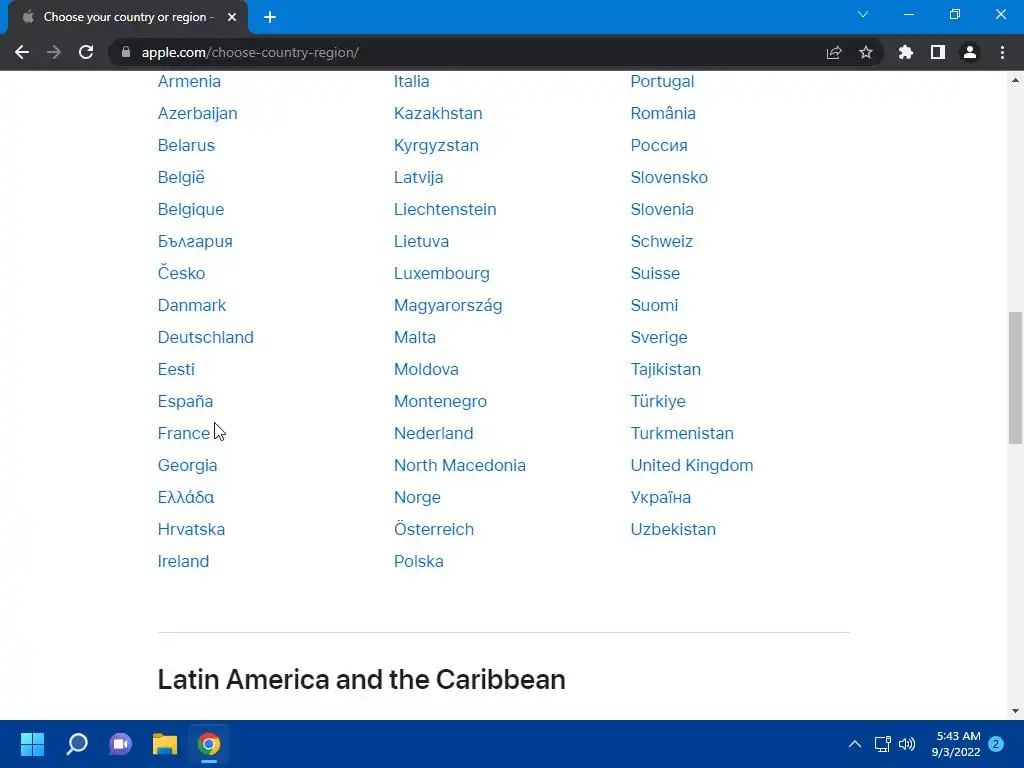This screenshot has width=1024, height=768.
Task: Open Chrome extensions puzzle icon
Action: click(x=906, y=52)
